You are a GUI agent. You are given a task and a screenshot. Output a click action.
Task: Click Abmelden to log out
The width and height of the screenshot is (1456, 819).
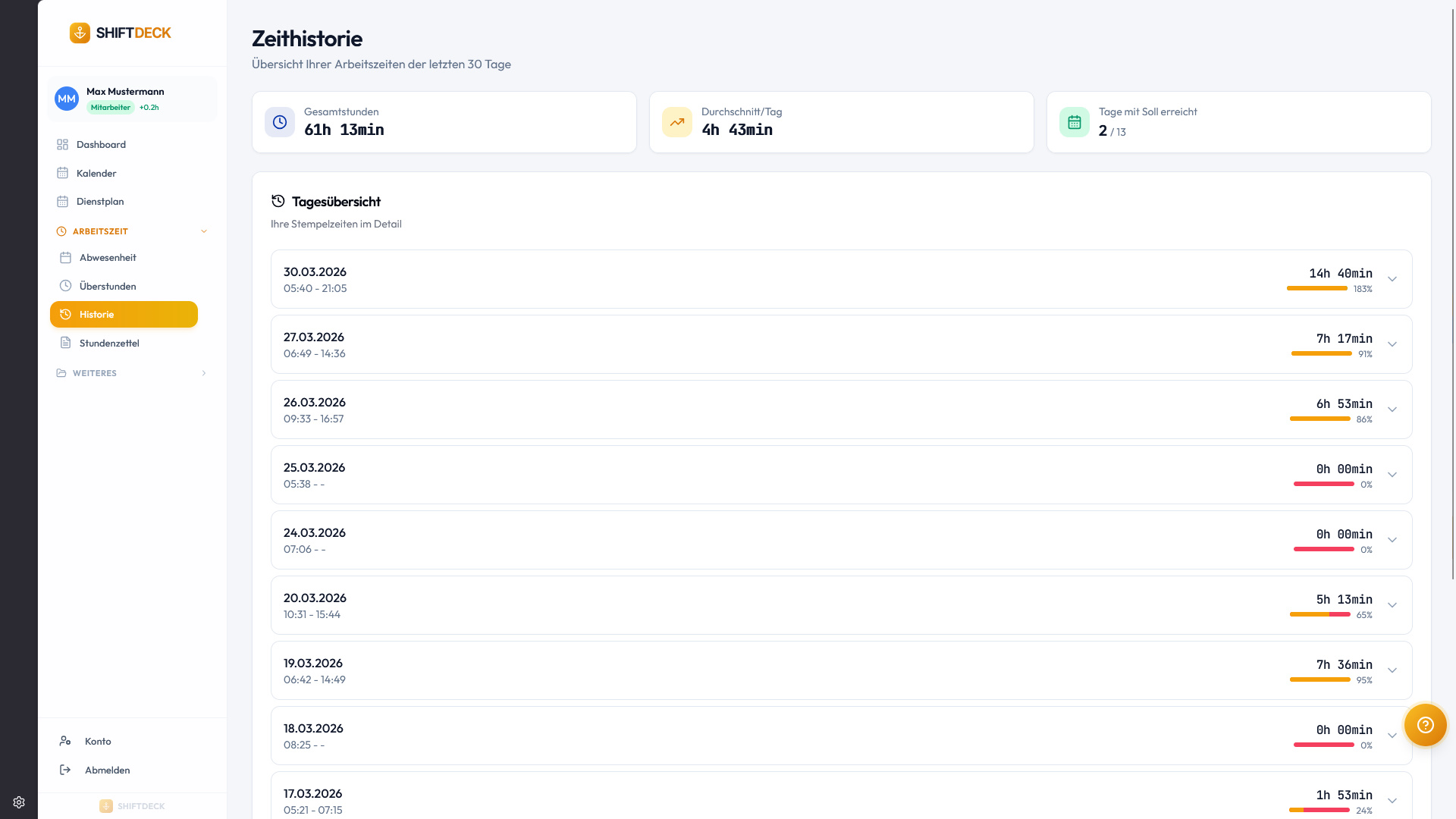tap(107, 770)
